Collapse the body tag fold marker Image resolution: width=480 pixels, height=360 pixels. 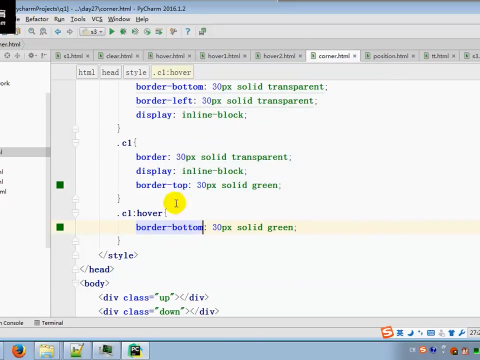[76, 283]
